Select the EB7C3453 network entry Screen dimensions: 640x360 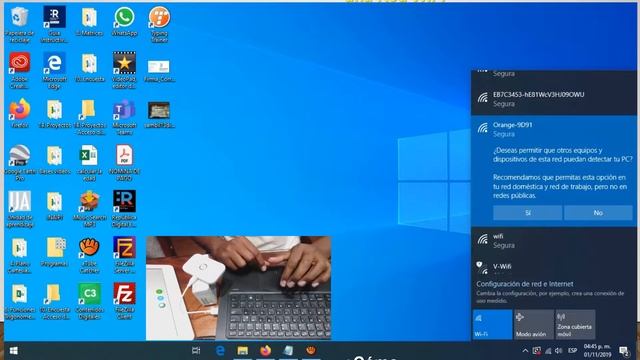[x=553, y=99]
